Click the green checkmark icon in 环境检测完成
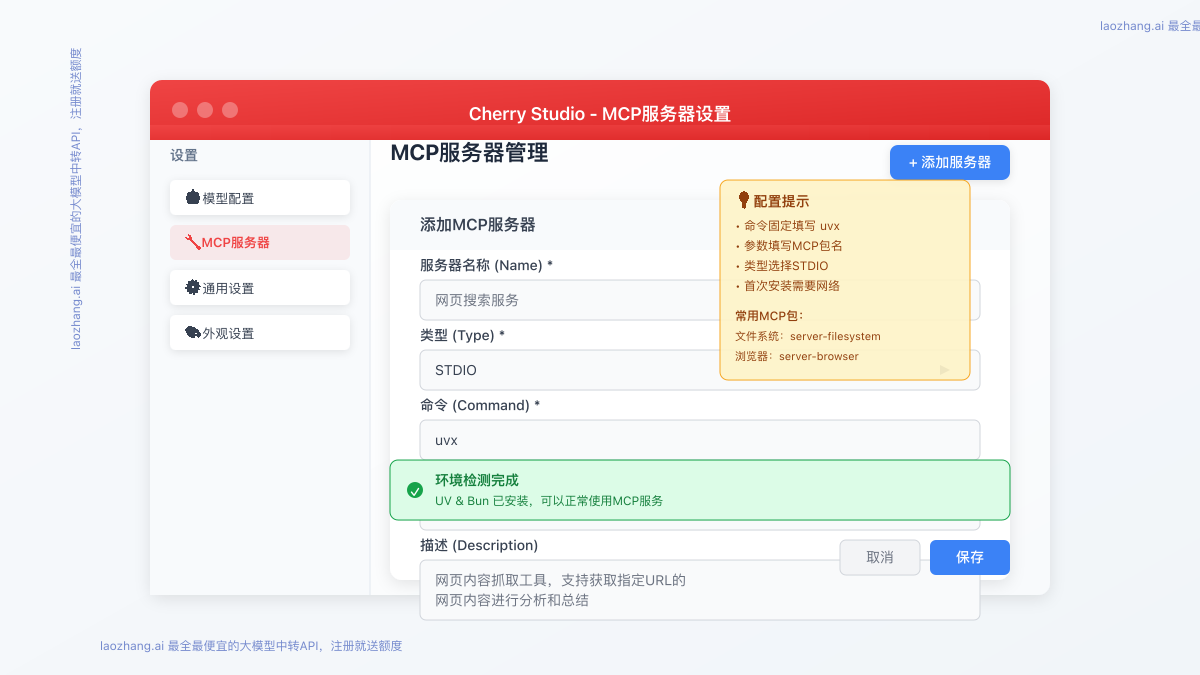 point(415,490)
